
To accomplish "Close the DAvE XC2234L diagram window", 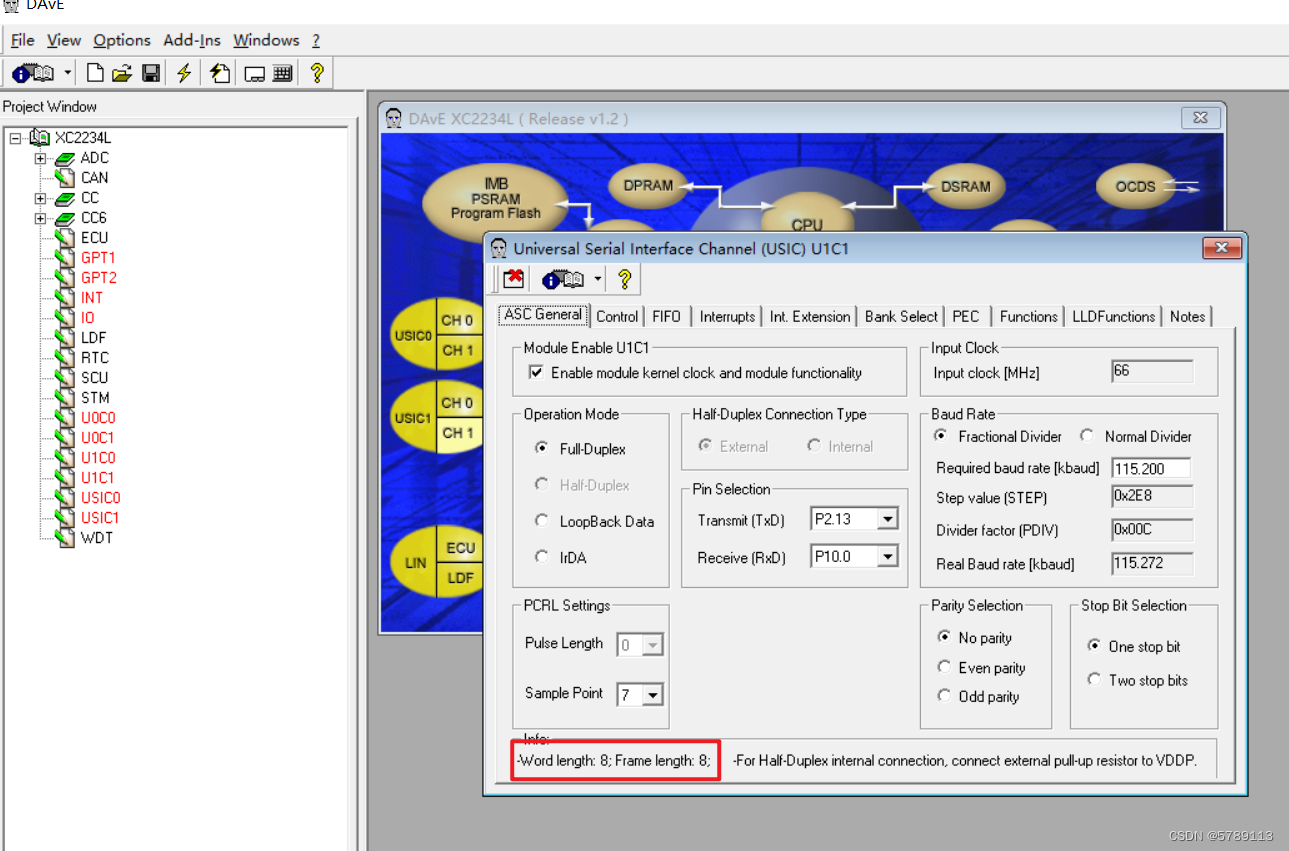I will click(x=1201, y=118).
